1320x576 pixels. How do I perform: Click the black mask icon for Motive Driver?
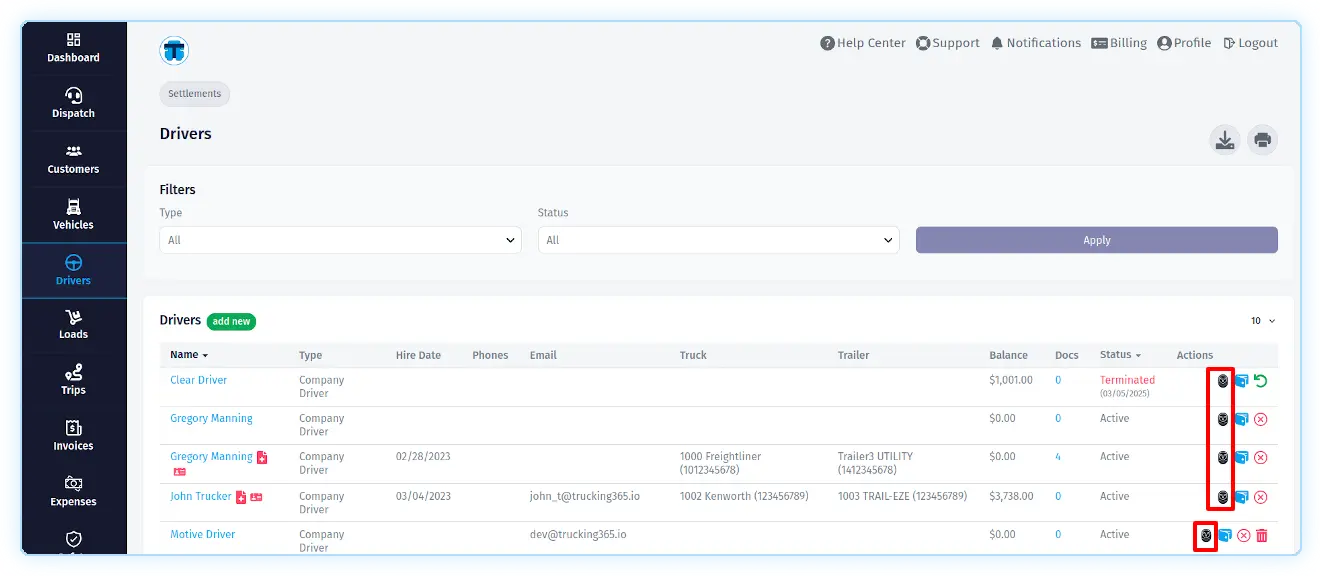(x=1206, y=536)
